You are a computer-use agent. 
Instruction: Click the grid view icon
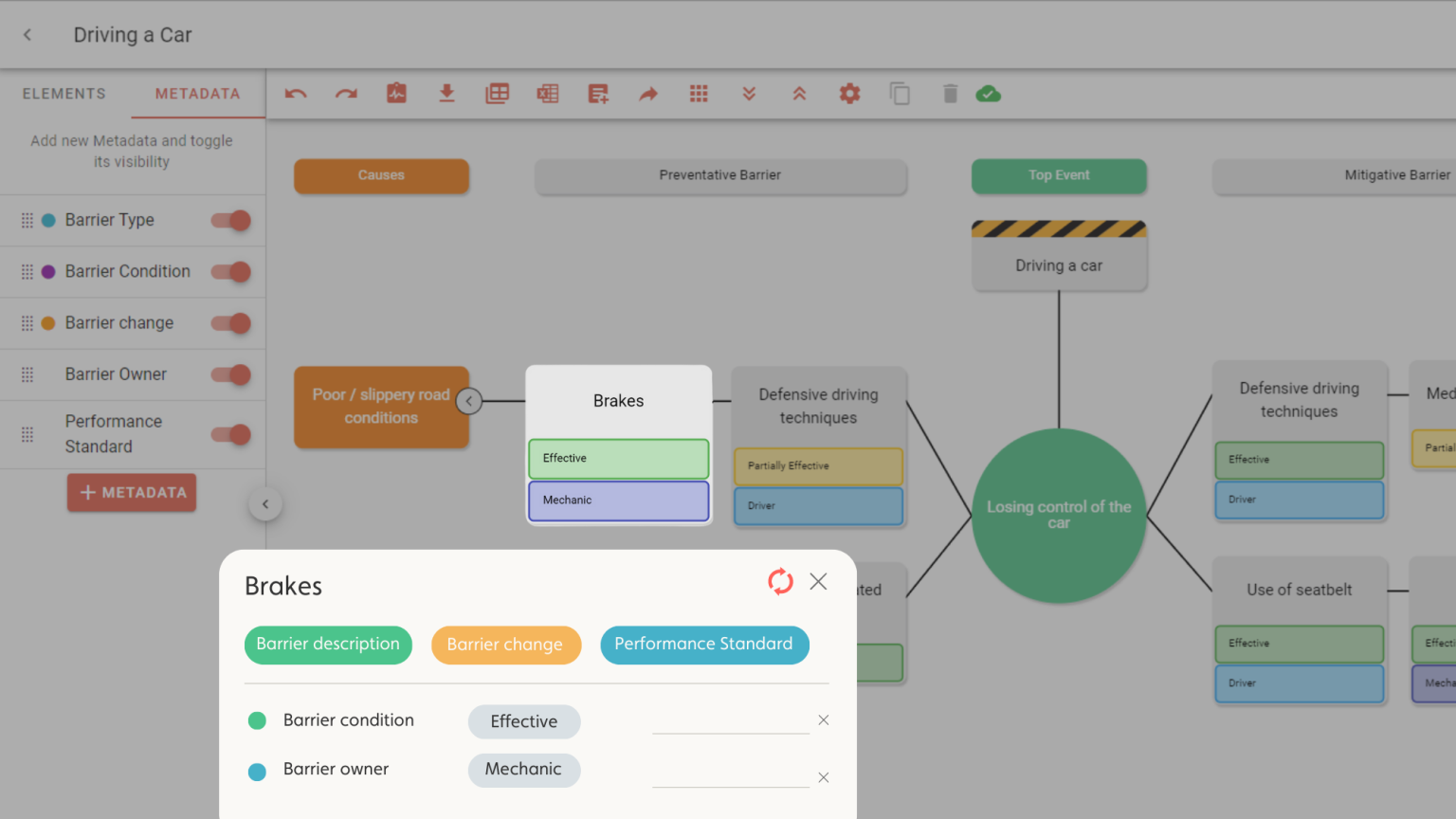699,94
